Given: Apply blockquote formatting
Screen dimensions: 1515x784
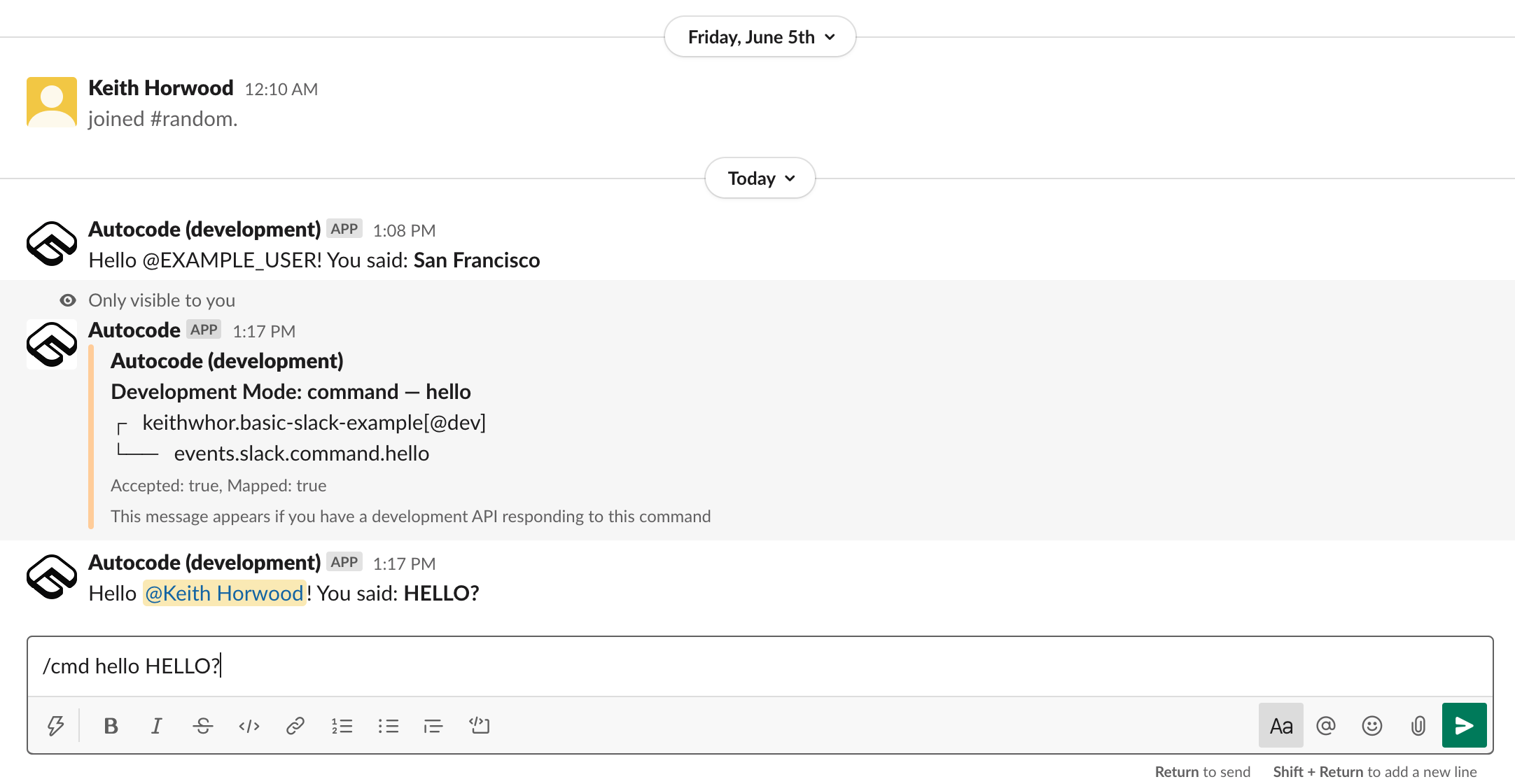Looking at the screenshot, I should tap(433, 726).
